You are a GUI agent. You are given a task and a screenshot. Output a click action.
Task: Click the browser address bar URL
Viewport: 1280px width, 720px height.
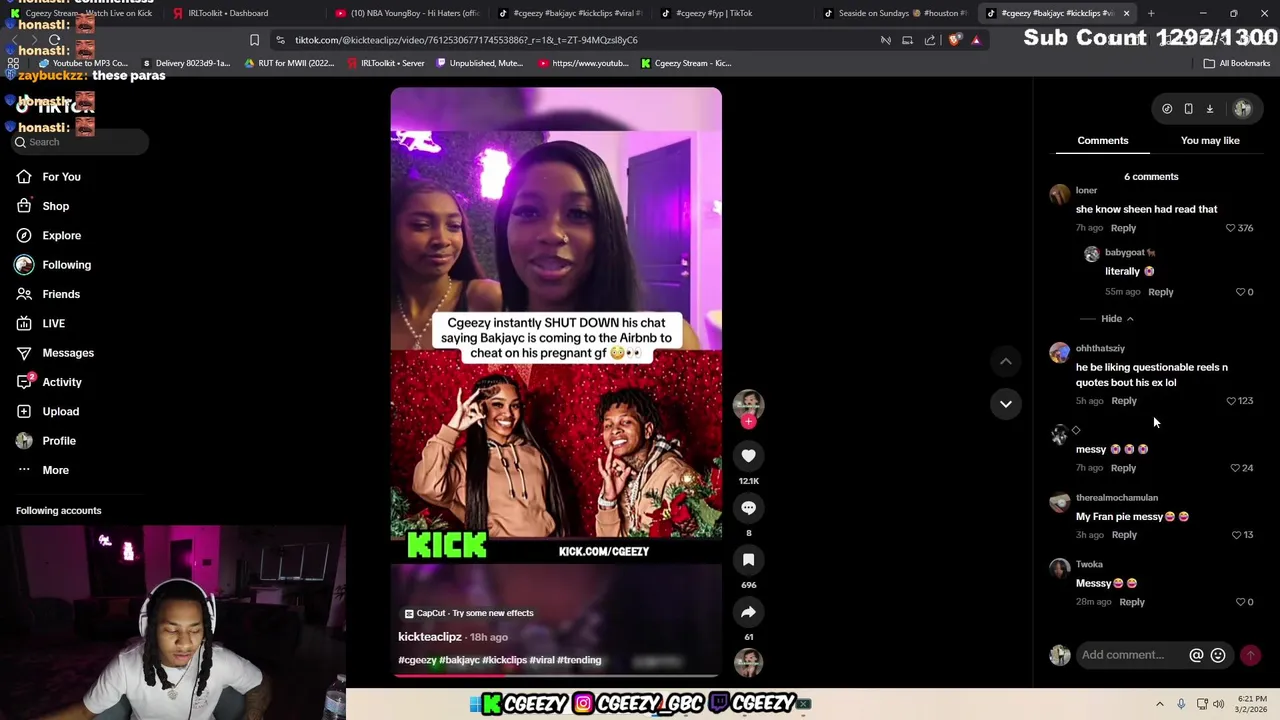[x=466, y=40]
